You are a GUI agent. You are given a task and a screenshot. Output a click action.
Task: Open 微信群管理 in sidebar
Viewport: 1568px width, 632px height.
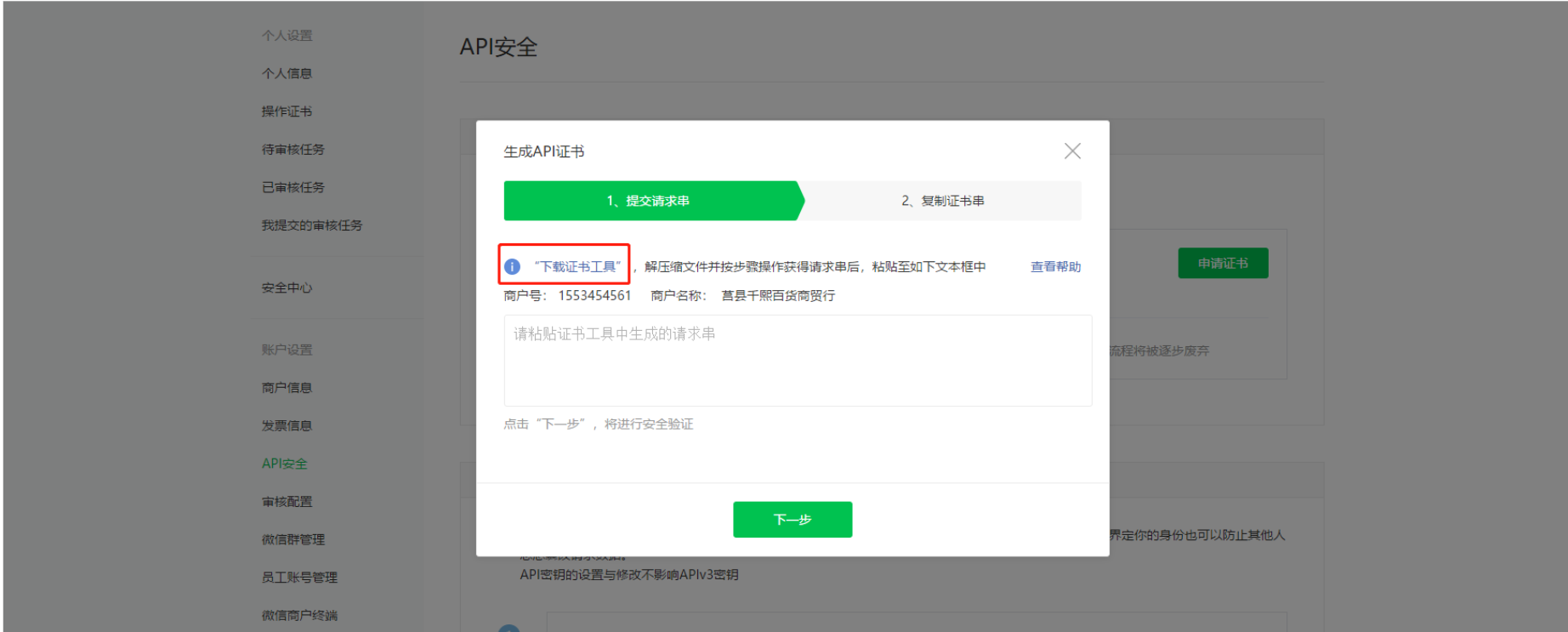tap(293, 539)
